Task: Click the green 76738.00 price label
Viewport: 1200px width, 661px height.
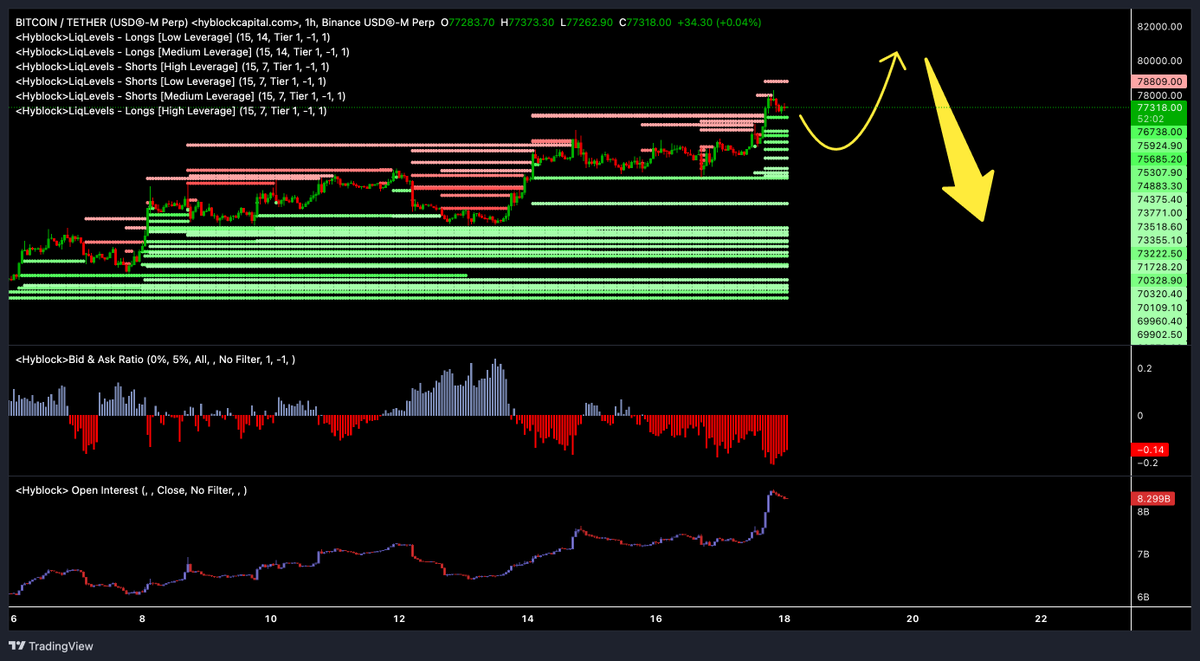Action: pyautogui.click(x=1160, y=131)
